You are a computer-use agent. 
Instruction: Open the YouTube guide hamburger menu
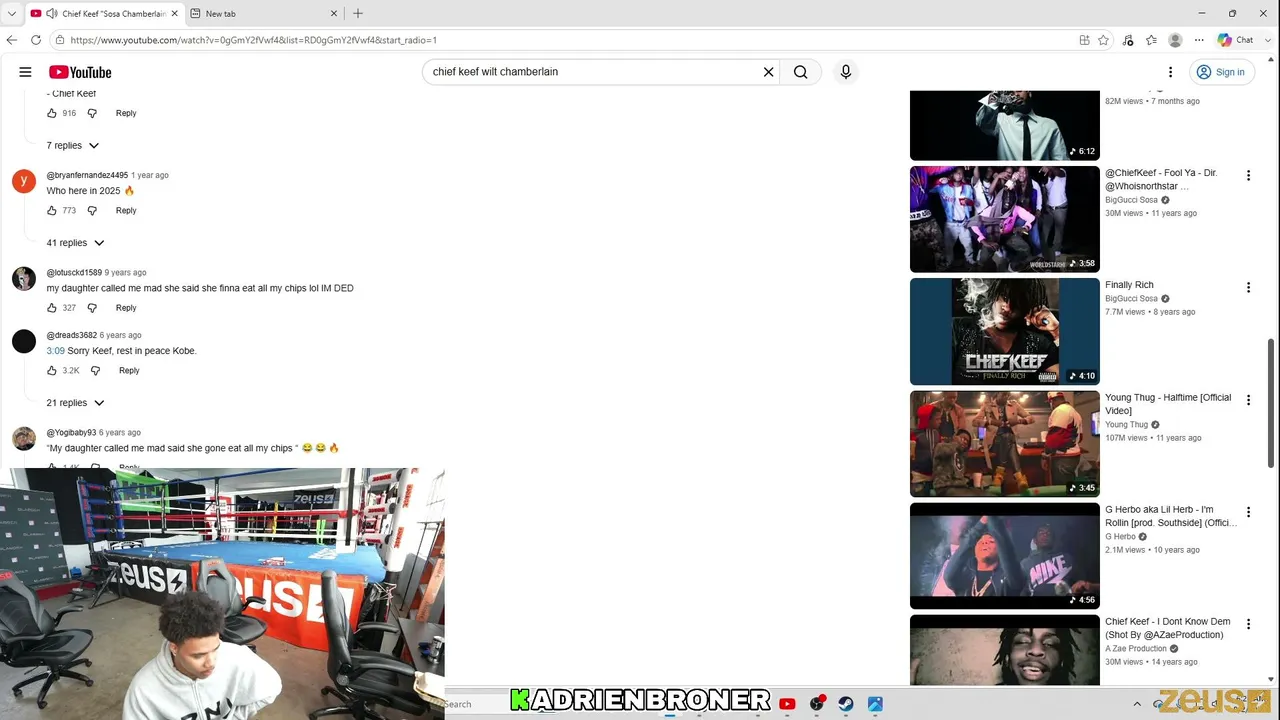tap(25, 72)
